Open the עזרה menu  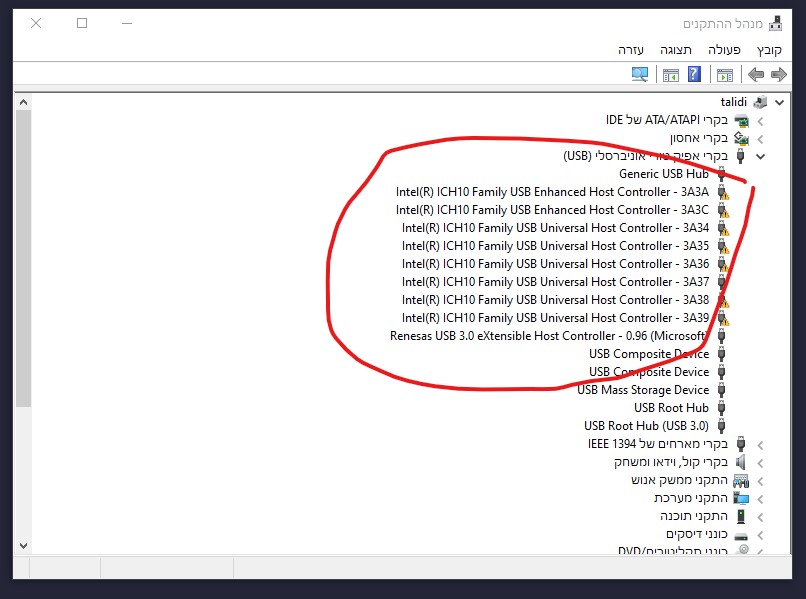pos(631,50)
